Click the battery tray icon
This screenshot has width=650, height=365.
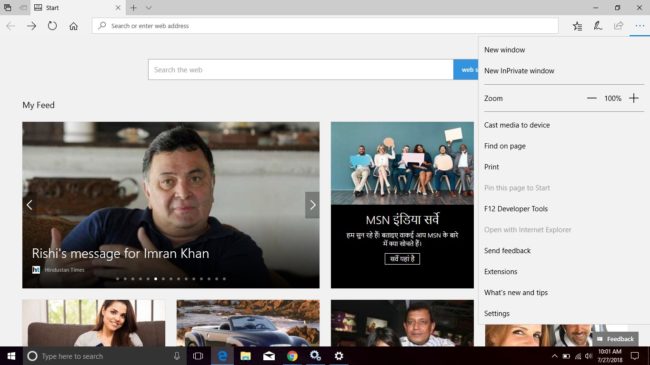click(566, 356)
